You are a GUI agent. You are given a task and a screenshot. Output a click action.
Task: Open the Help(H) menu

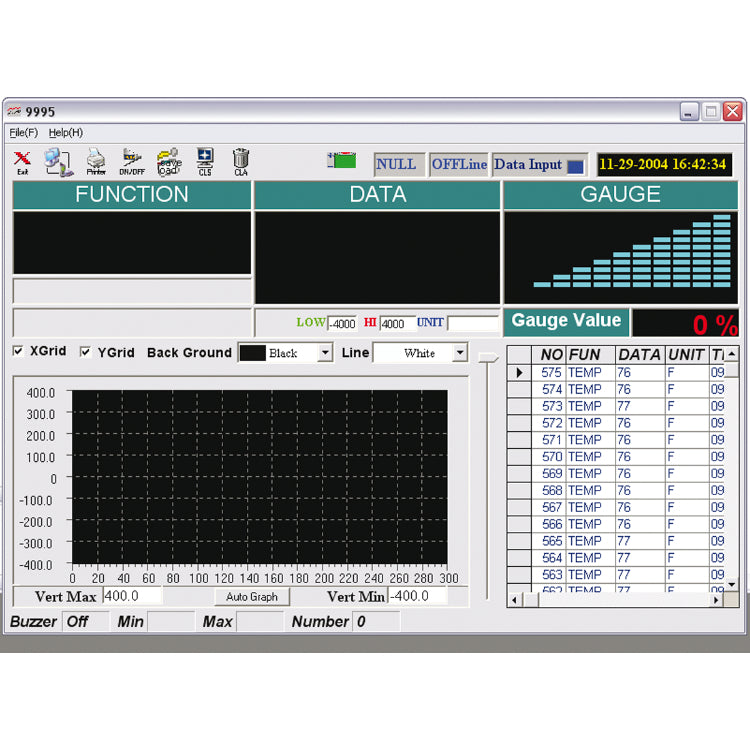point(66,132)
